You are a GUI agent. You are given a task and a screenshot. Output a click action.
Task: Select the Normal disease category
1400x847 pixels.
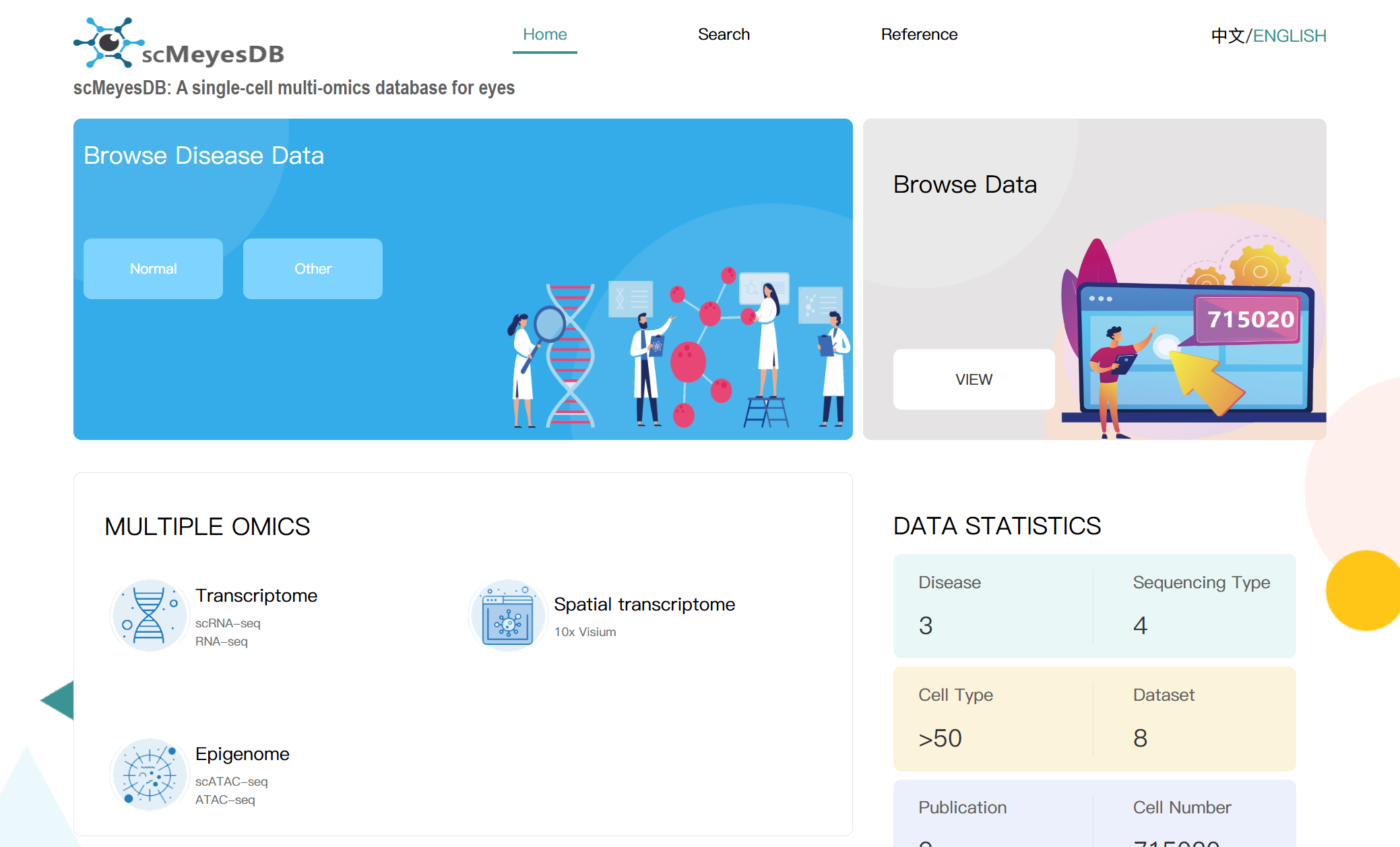coord(152,268)
